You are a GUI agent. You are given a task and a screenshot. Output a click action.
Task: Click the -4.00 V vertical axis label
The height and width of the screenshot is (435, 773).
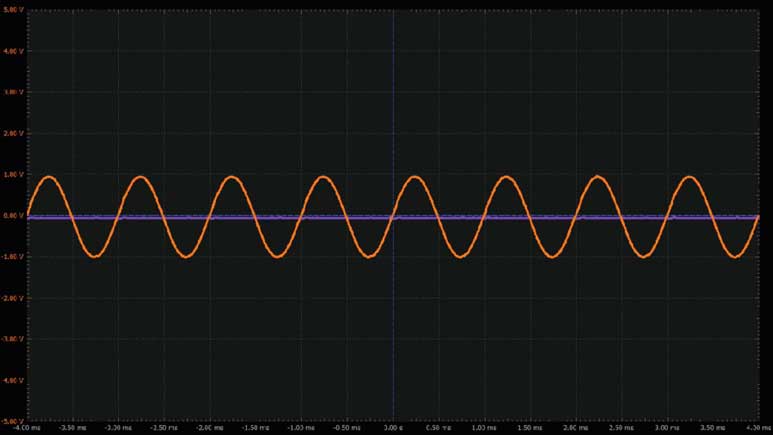coord(11,380)
